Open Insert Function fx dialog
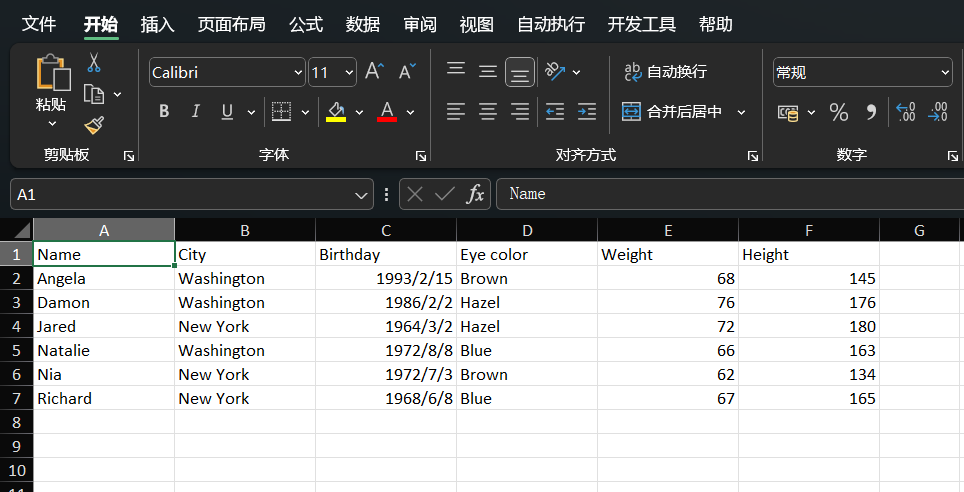 (475, 194)
